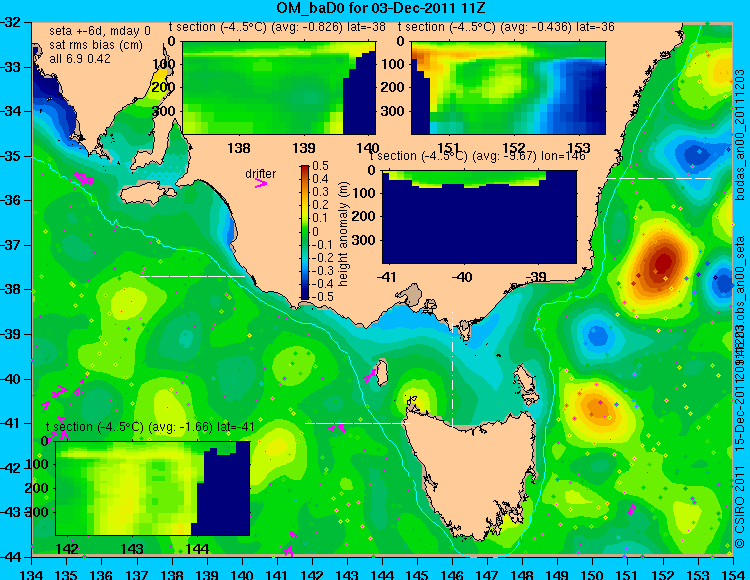750x580 pixels.
Task: Click the magenta drifter marker near 135.5E 35.5S
Action: click(x=84, y=178)
